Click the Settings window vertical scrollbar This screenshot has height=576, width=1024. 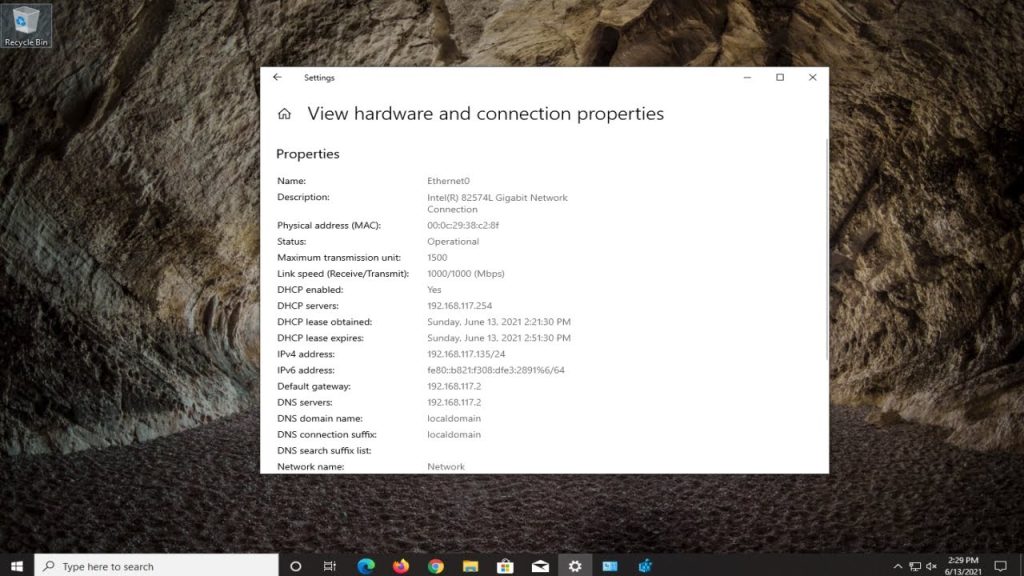click(826, 250)
